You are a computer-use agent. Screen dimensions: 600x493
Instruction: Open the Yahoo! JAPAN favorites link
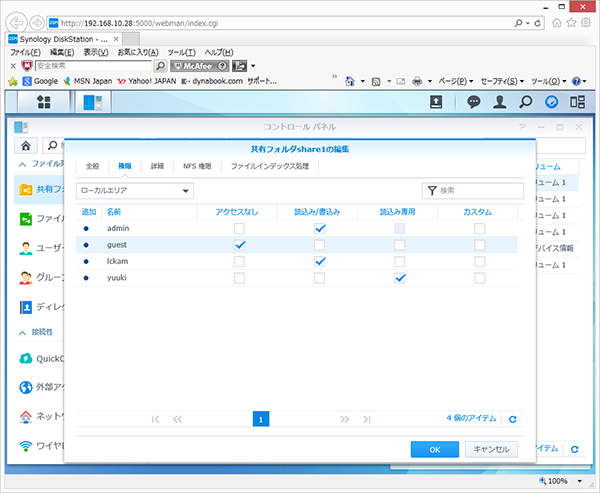tap(147, 81)
